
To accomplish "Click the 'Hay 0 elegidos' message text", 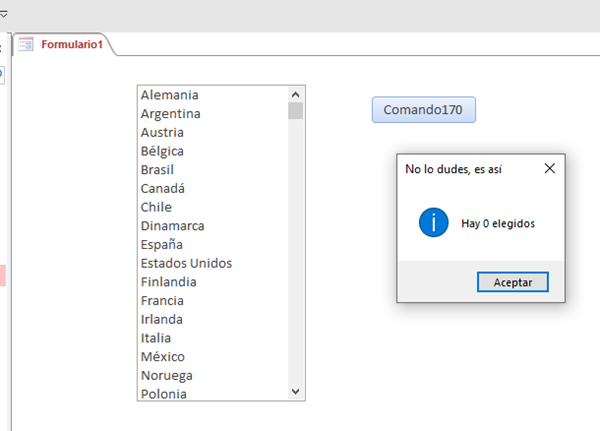I will click(x=498, y=224).
